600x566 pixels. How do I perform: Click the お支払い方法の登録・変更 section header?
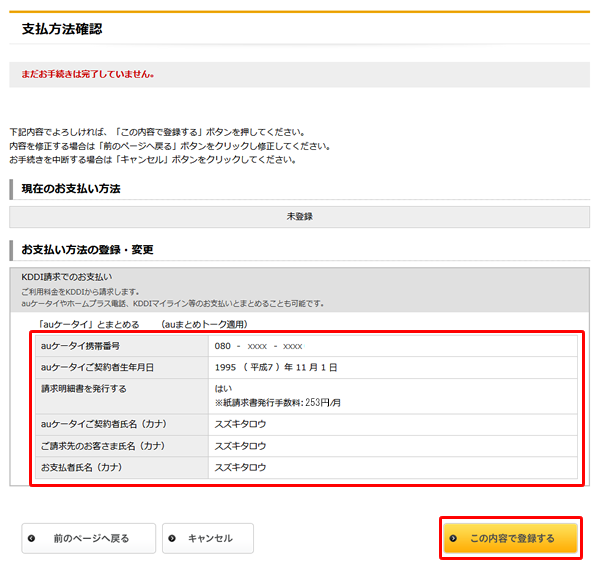point(87,248)
